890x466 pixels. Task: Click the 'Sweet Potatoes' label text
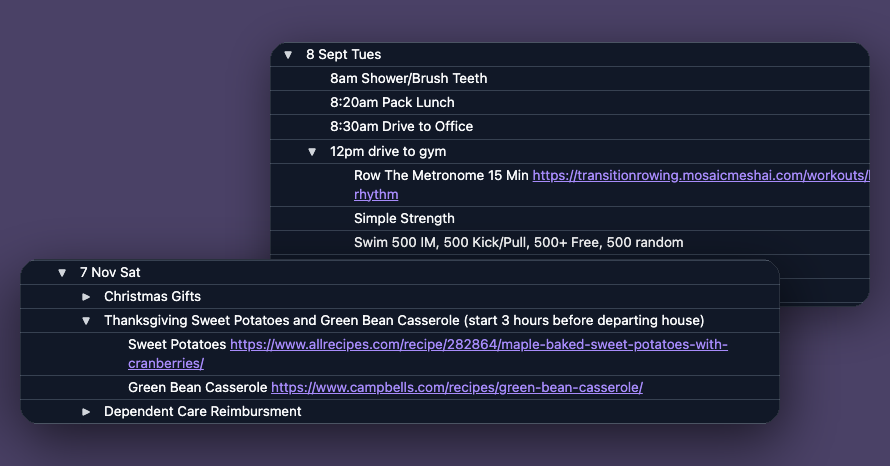pyautogui.click(x=177, y=345)
